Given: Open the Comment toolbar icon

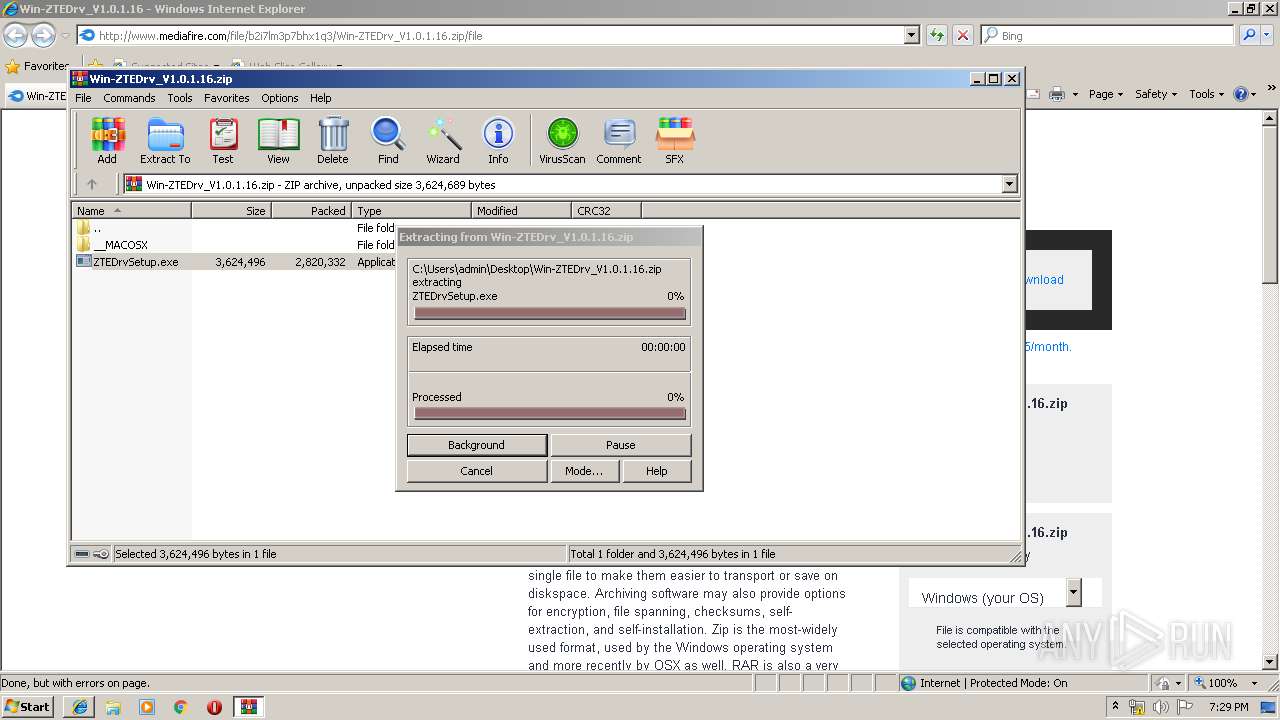Looking at the screenshot, I should 619,140.
